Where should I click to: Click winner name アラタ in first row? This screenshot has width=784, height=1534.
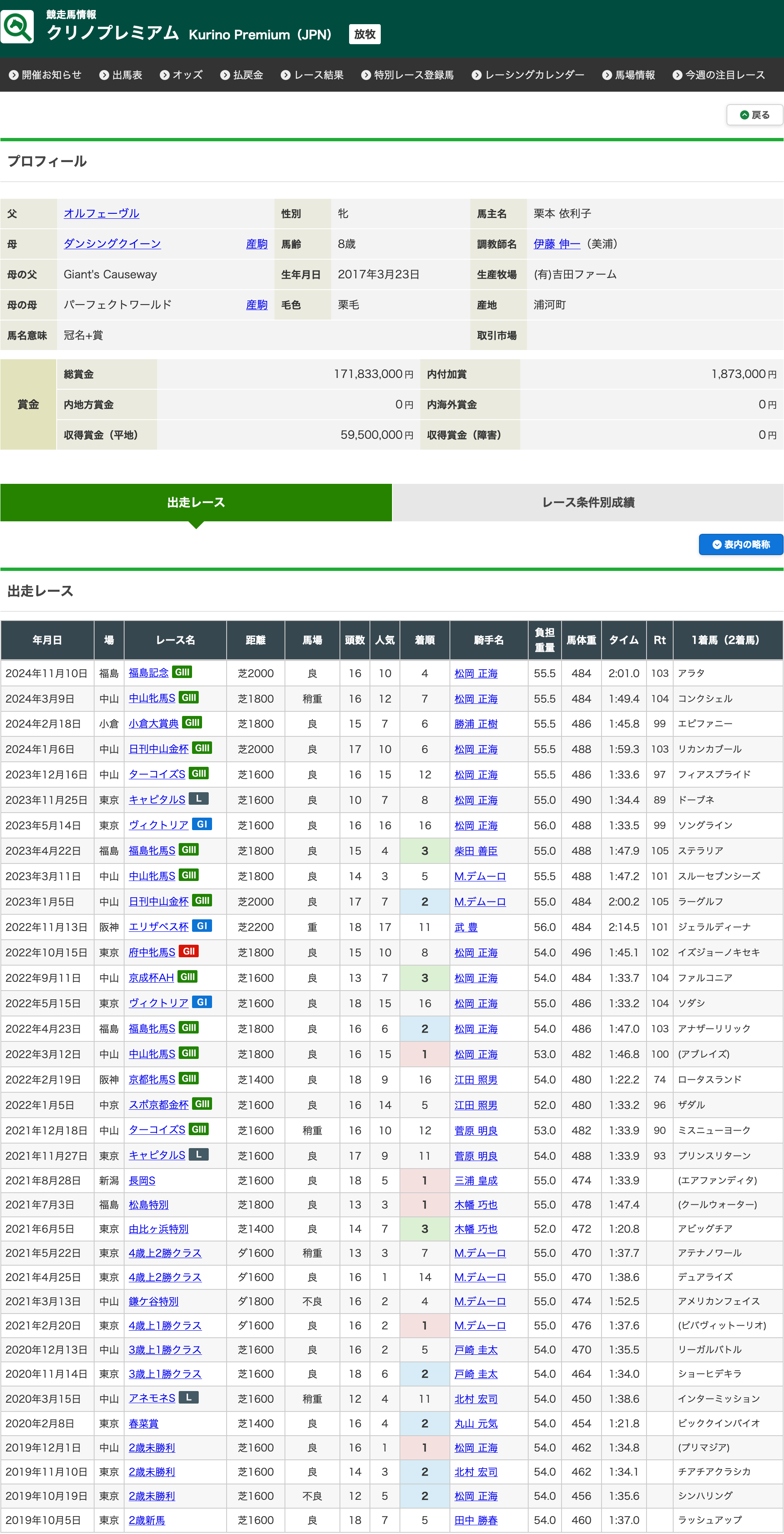pos(691,673)
